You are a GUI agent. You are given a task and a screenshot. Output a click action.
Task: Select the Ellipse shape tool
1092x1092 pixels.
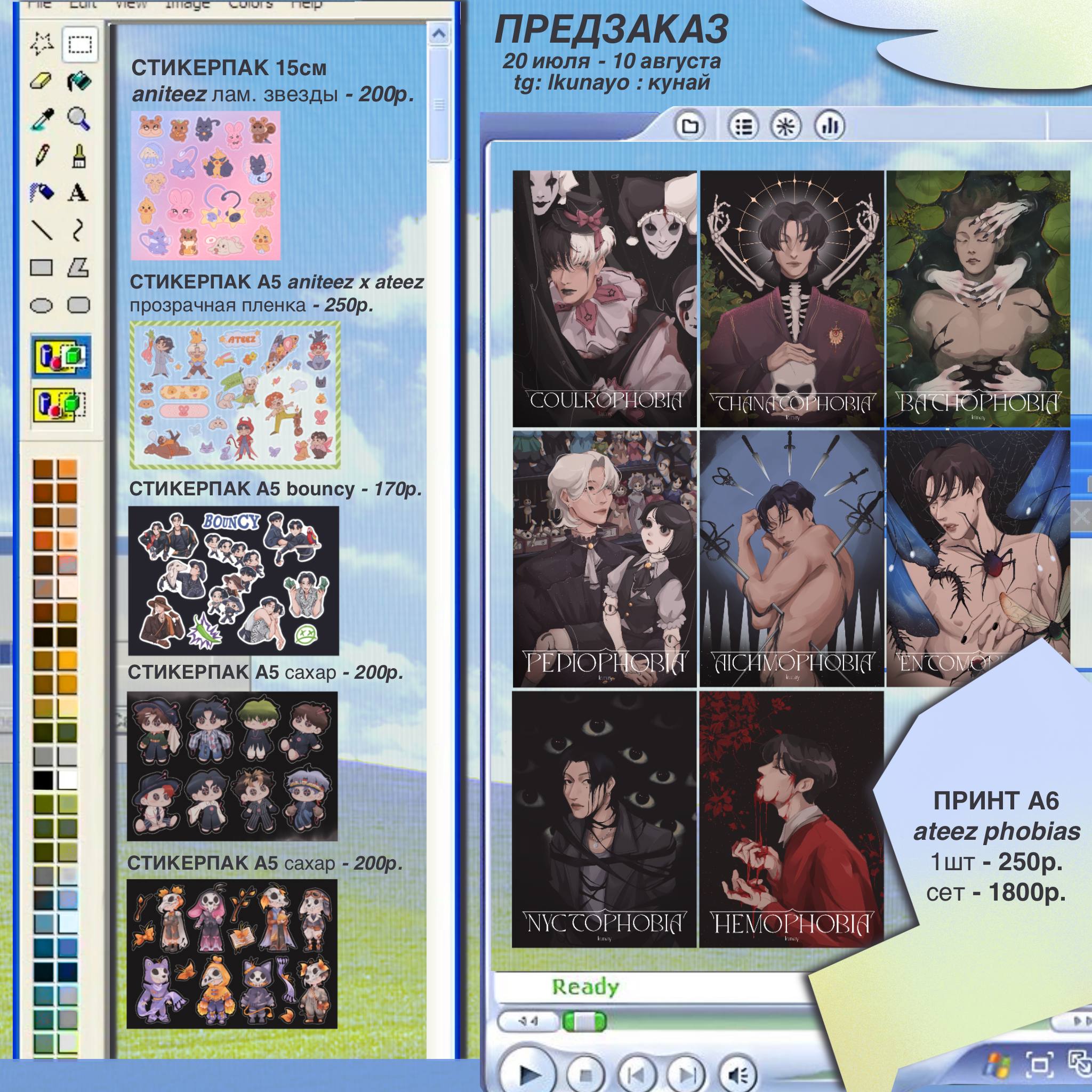41,306
